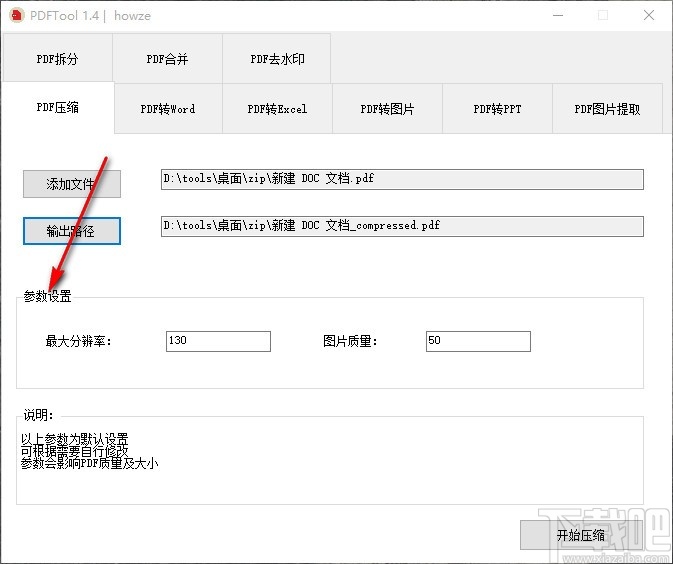Viewport: 673px width, 564px height.
Task: Switch to the PDF拆分 tab
Action: tap(58, 58)
